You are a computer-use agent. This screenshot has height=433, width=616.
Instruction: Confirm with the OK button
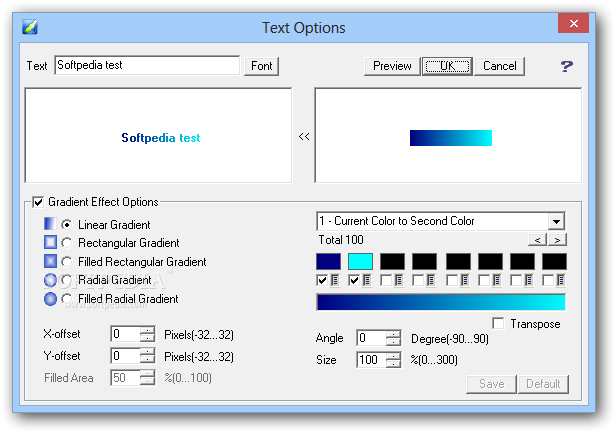447,66
